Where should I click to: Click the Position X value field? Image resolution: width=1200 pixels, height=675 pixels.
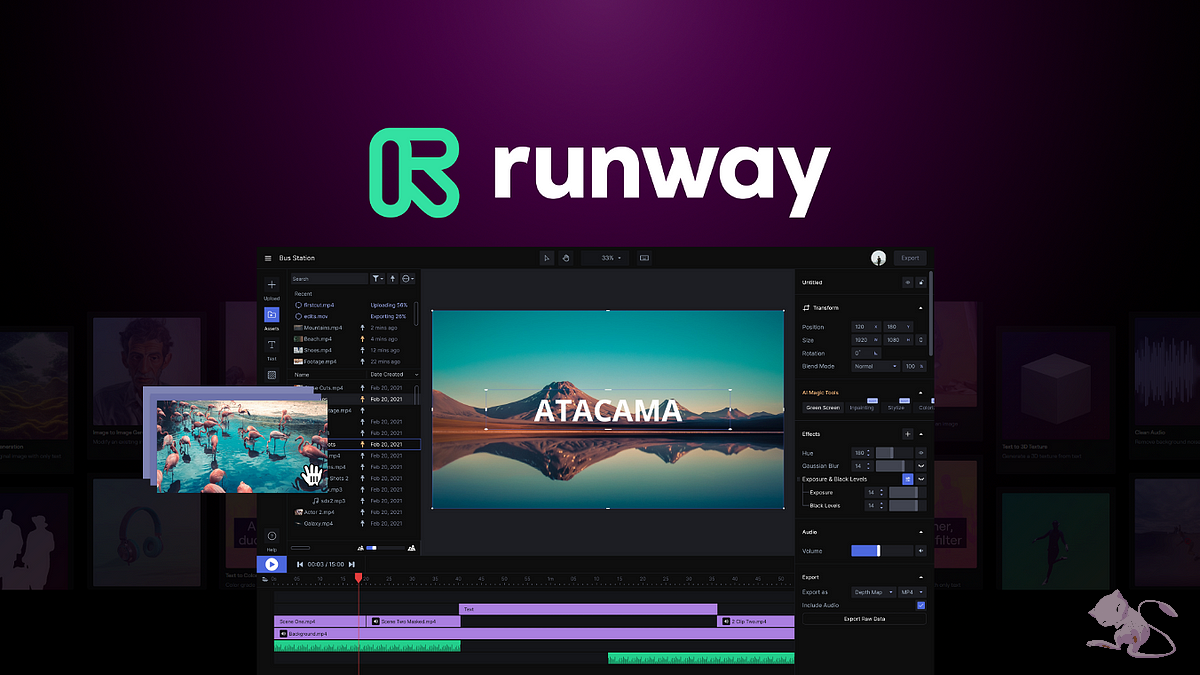click(x=865, y=327)
